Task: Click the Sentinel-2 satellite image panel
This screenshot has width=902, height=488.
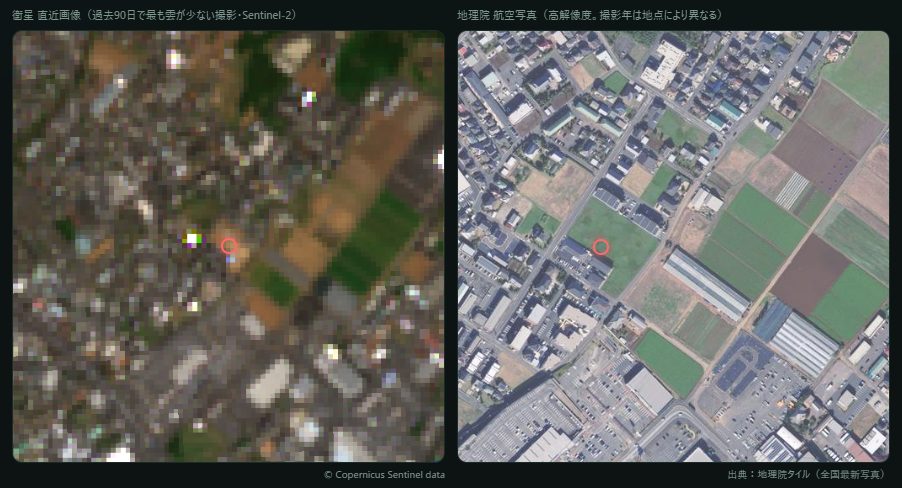Action: 228,246
